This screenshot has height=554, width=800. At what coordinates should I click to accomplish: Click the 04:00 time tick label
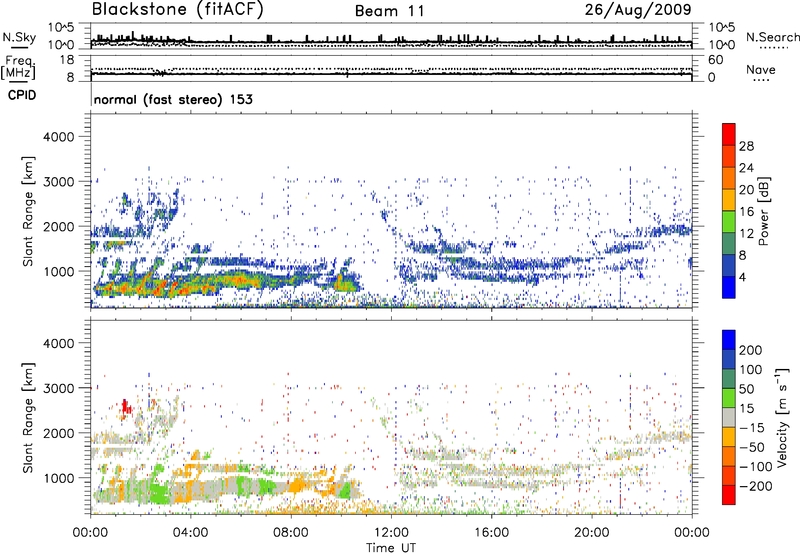pos(191,533)
